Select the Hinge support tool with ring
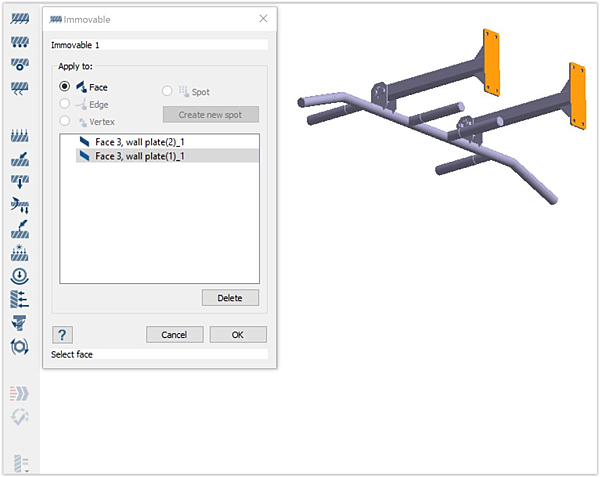This screenshot has height=477, width=600. [x=20, y=64]
